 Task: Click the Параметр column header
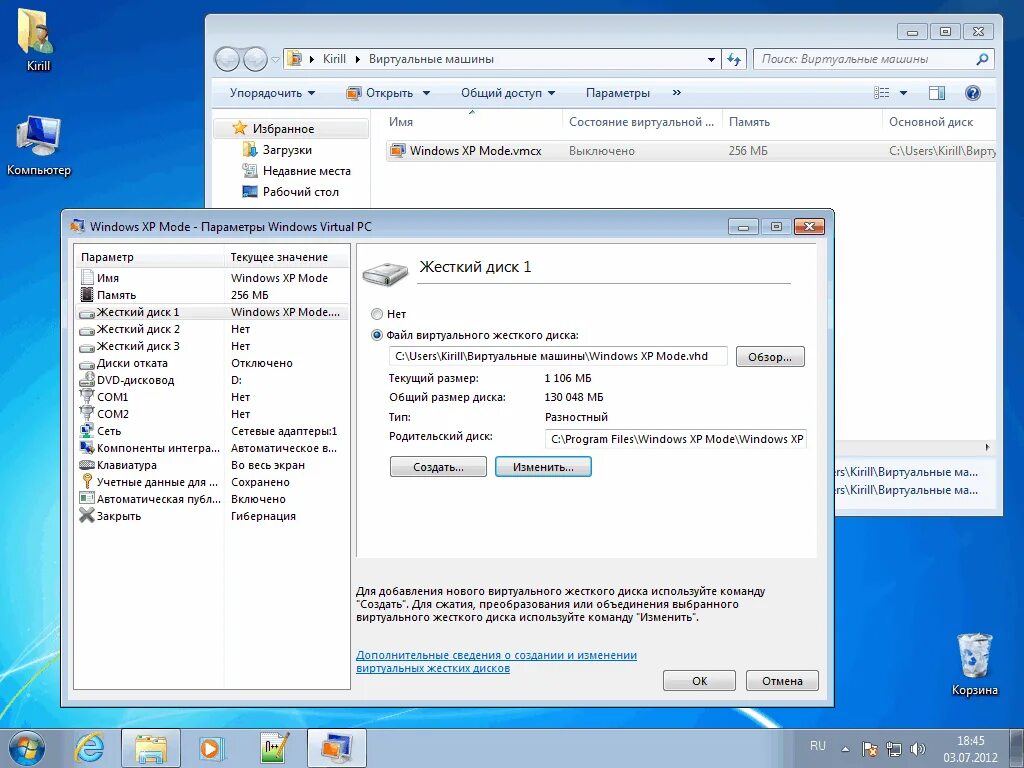click(x=150, y=257)
